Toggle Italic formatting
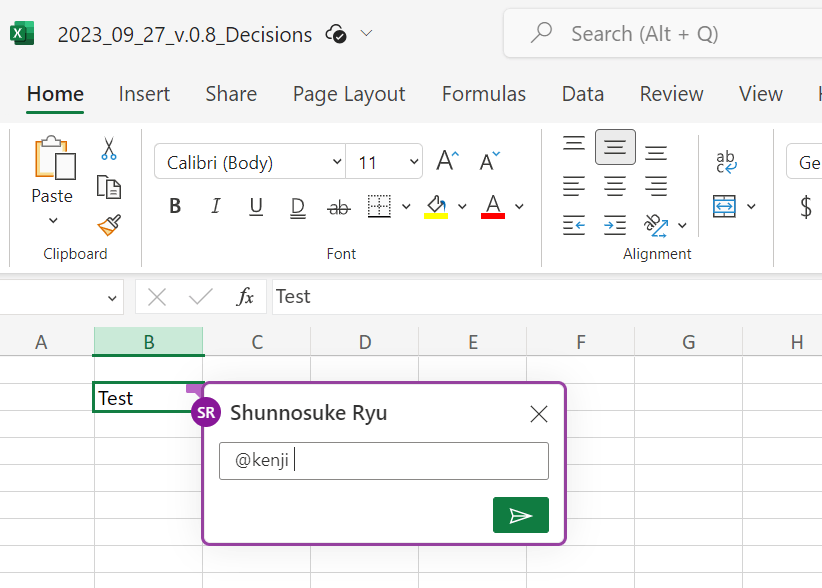Viewport: 822px width, 588px height. [215, 207]
